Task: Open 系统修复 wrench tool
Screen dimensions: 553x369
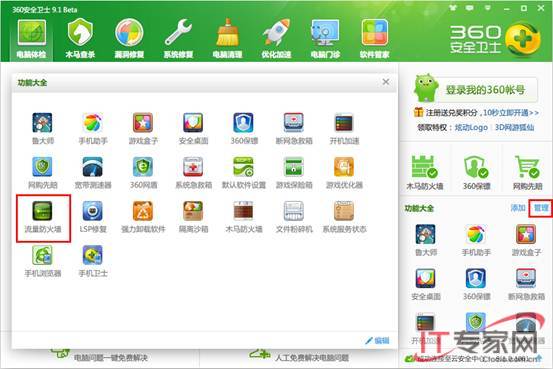Action: (178, 39)
